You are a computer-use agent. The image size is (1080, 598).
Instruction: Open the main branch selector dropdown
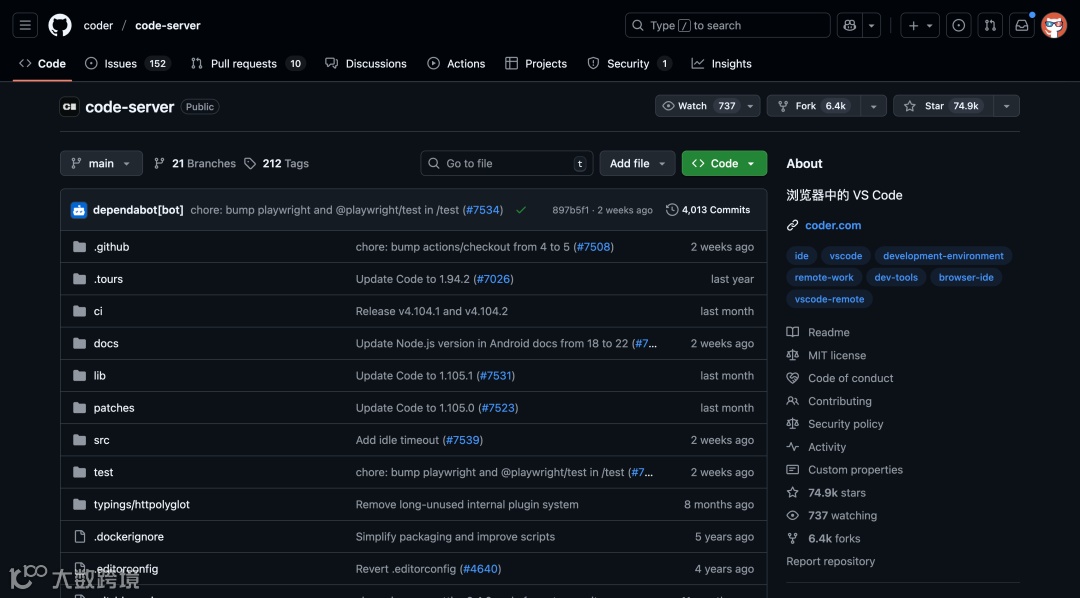(101, 163)
